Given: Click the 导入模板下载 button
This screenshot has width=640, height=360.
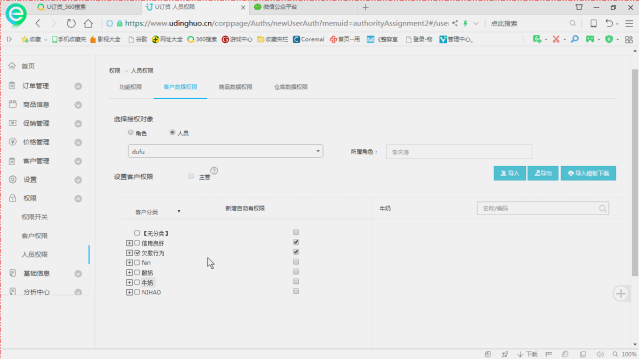Looking at the screenshot, I should pos(588,173).
